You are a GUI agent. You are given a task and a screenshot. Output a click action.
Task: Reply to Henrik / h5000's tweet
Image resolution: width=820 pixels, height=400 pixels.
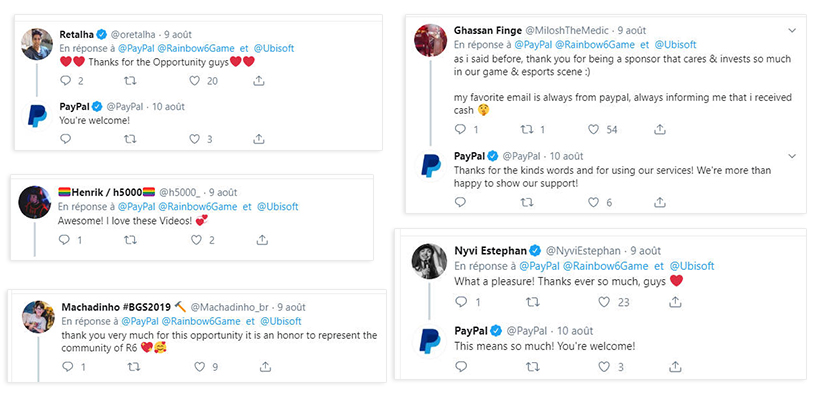(66, 240)
